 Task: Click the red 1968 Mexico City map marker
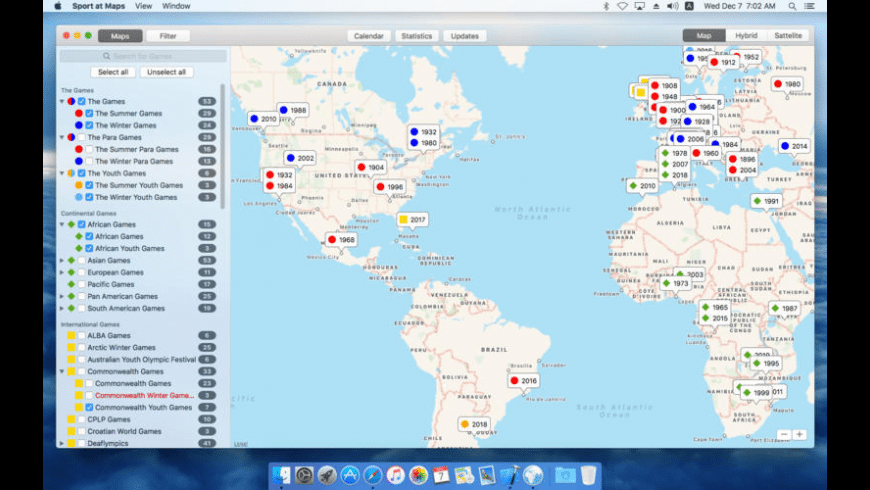[341, 240]
